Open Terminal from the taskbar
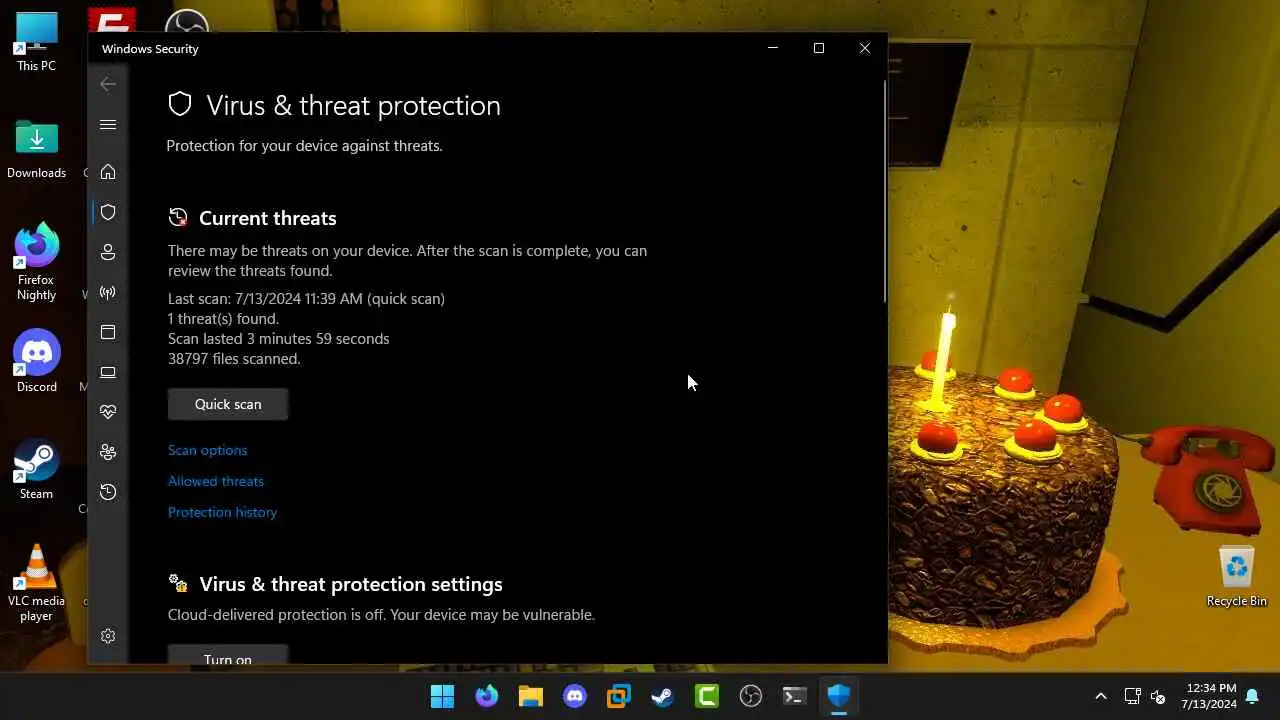1280x720 pixels. tap(795, 696)
